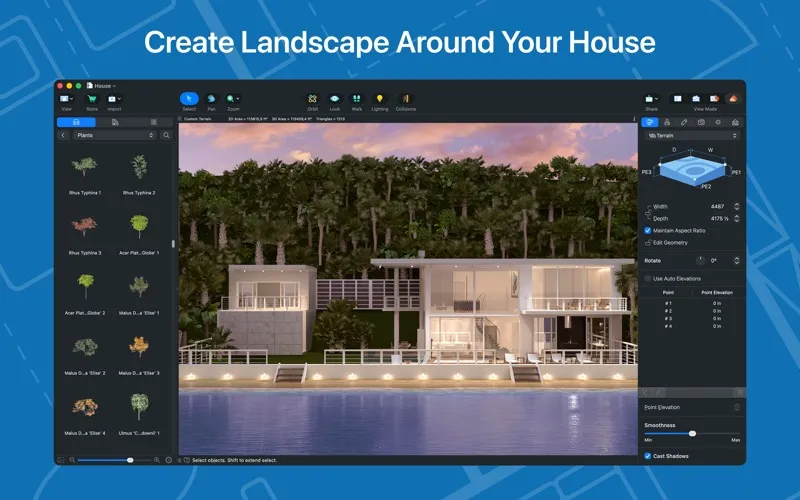800x500 pixels.
Task: Toggle Collisions tool in toolbar
Action: 406,99
